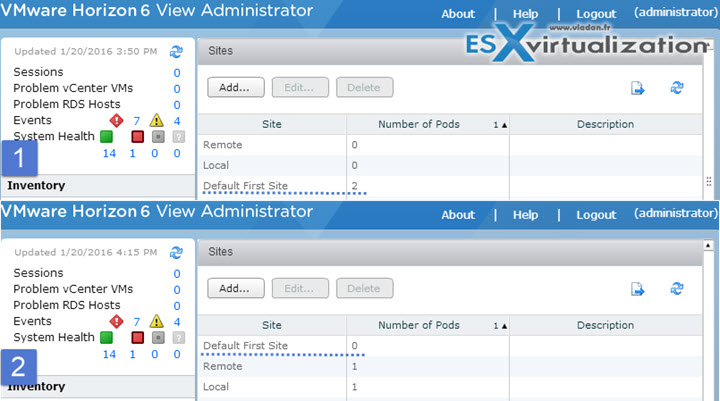Open warning events count 4, top panel
This screenshot has width=720, height=401.
pos(177,121)
